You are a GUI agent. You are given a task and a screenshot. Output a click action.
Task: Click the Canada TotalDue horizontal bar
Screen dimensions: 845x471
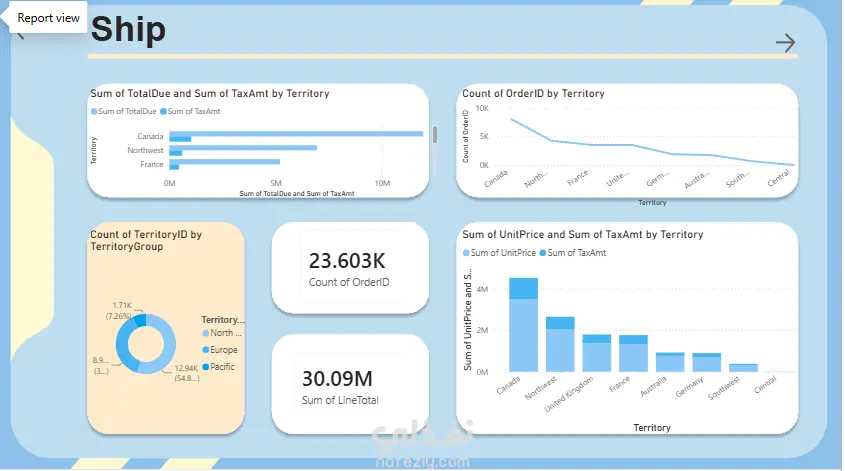(296, 133)
